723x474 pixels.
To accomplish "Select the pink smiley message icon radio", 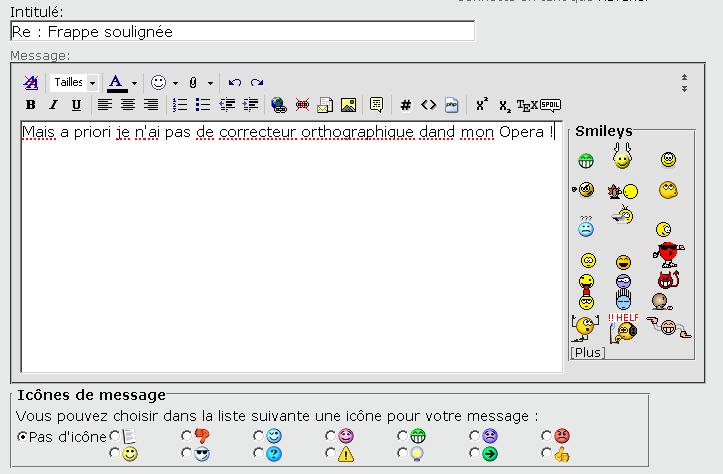I will (330, 435).
